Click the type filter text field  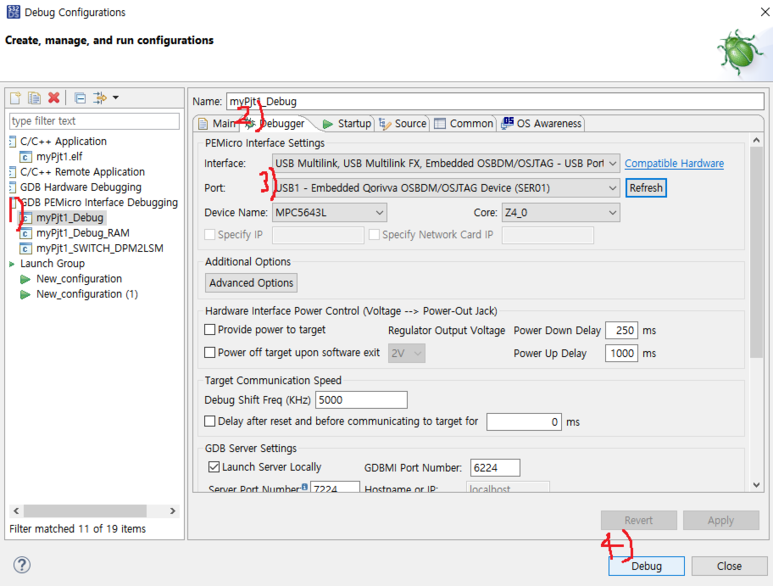(94, 121)
